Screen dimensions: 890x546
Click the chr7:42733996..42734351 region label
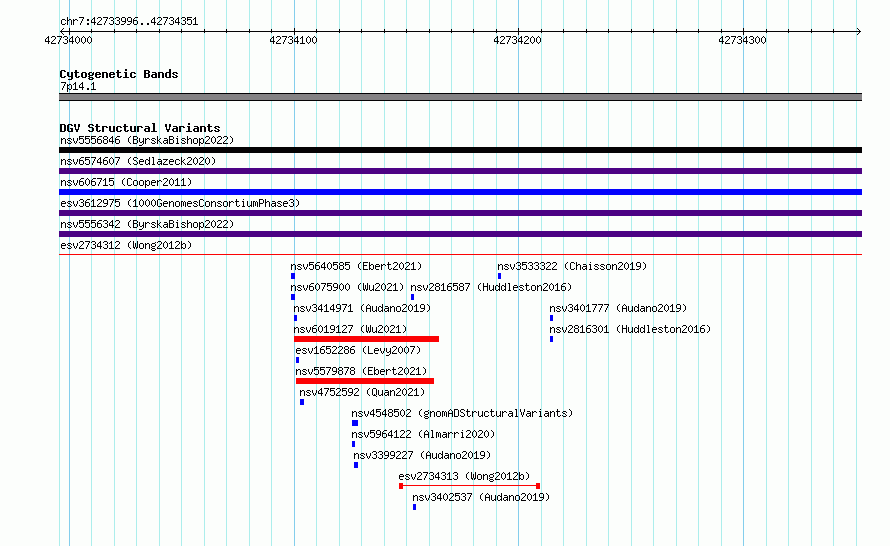129,22
